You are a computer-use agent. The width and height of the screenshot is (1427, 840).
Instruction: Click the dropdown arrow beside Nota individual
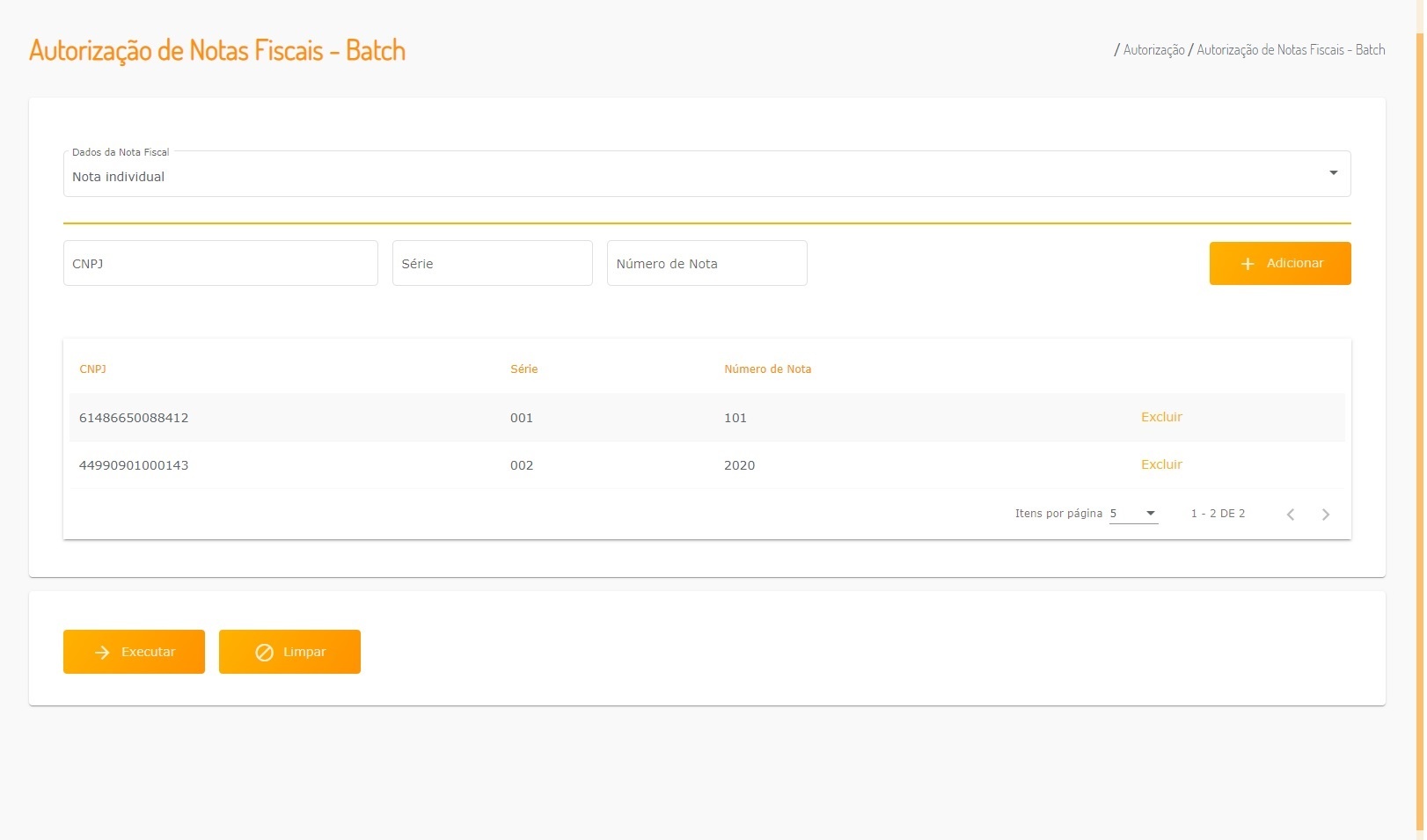[x=1334, y=173]
